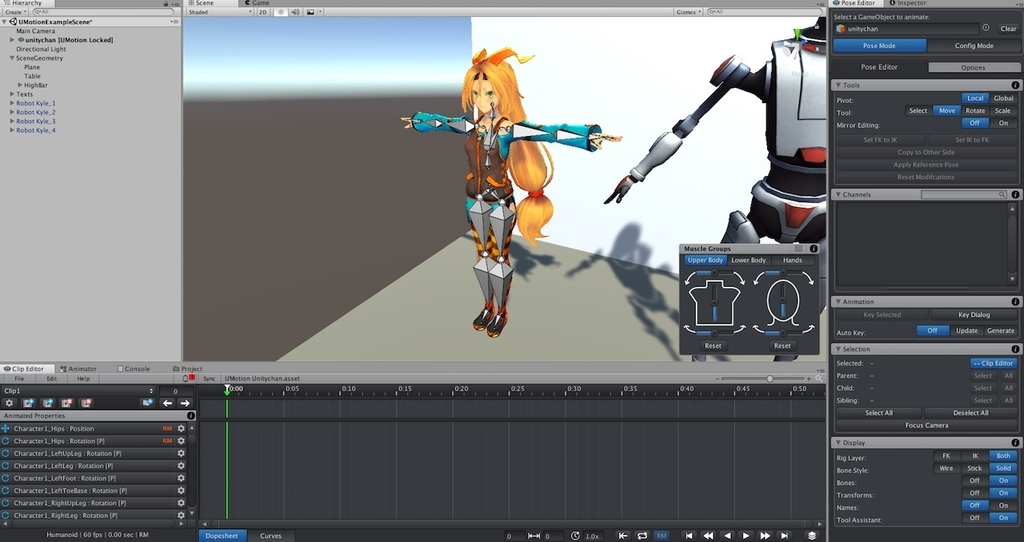The image size is (1024, 542).
Task: Set Pivot to Global
Action: 1003,98
